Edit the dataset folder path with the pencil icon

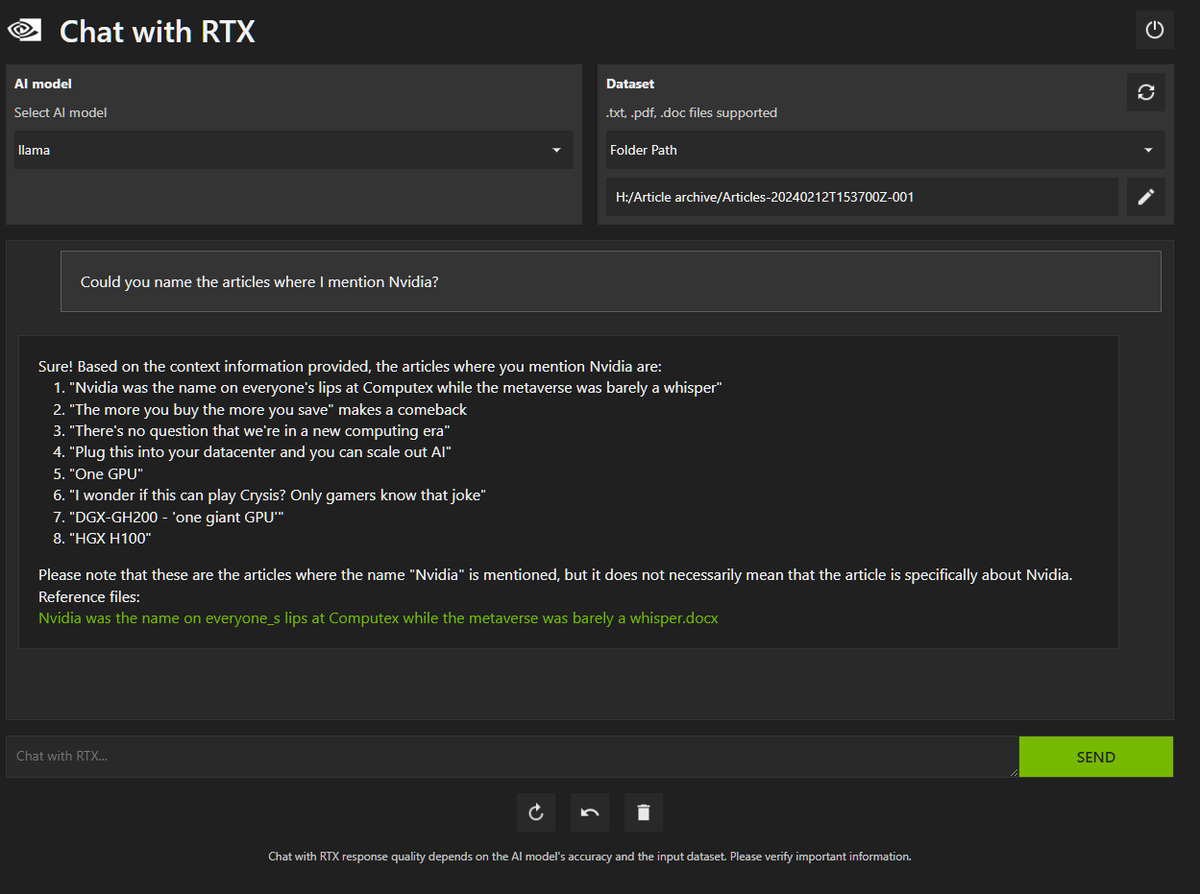(x=1146, y=196)
